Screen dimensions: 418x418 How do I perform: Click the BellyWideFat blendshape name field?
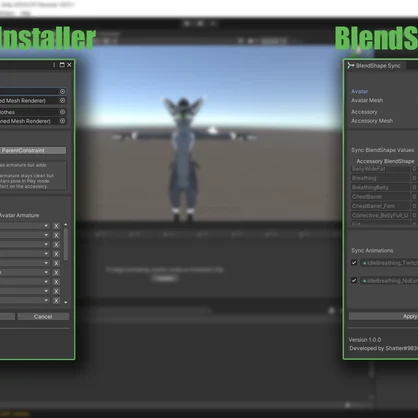pyautogui.click(x=380, y=169)
